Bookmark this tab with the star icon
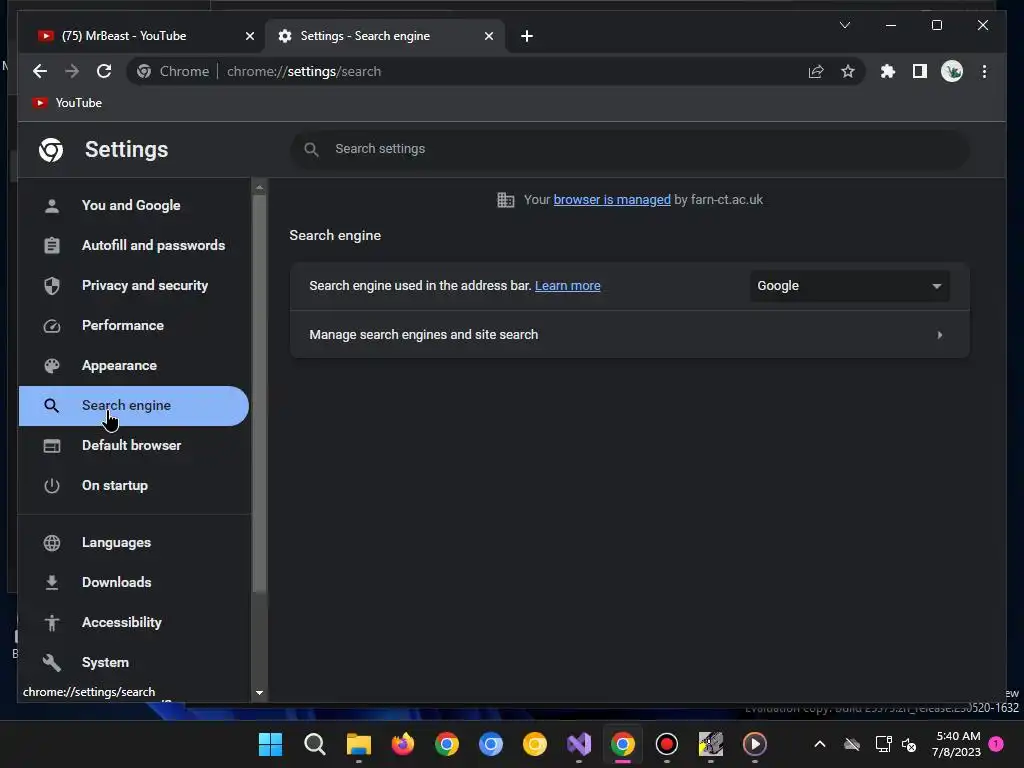This screenshot has height=768, width=1024. [848, 71]
